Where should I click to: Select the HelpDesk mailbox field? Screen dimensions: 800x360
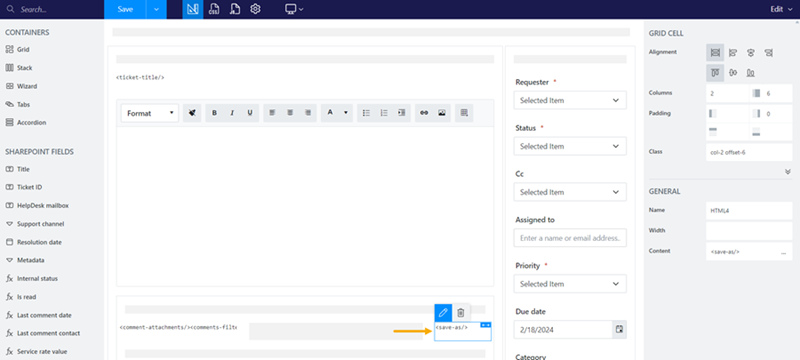[37, 205]
